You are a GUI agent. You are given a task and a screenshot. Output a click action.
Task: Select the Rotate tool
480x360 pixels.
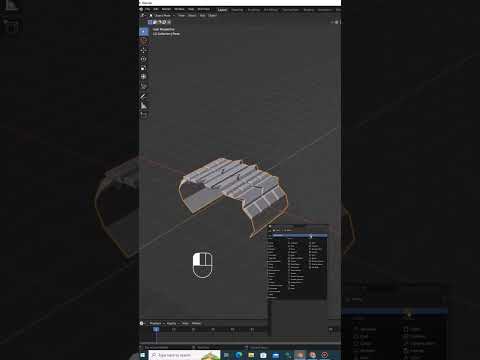pos(144,59)
